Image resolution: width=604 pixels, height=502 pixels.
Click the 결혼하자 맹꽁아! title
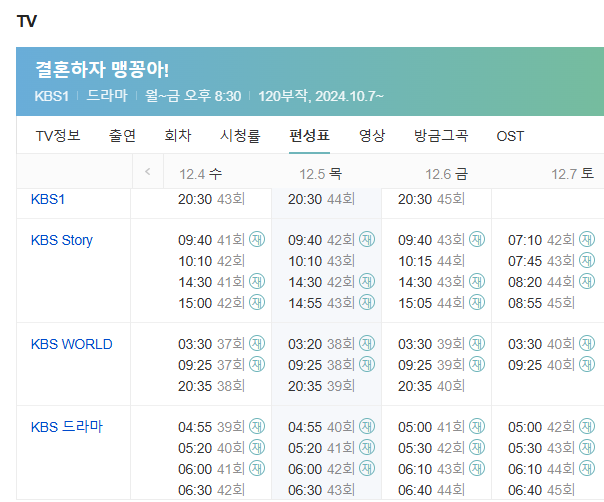coord(102,70)
